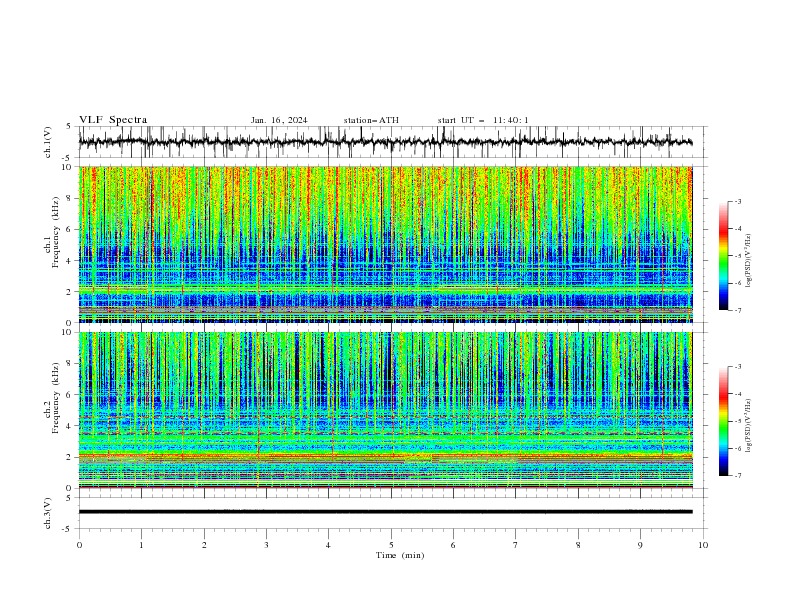Click the 'Time (min)' axis label
Viewport: 792px width, 612px height.
[400, 555]
